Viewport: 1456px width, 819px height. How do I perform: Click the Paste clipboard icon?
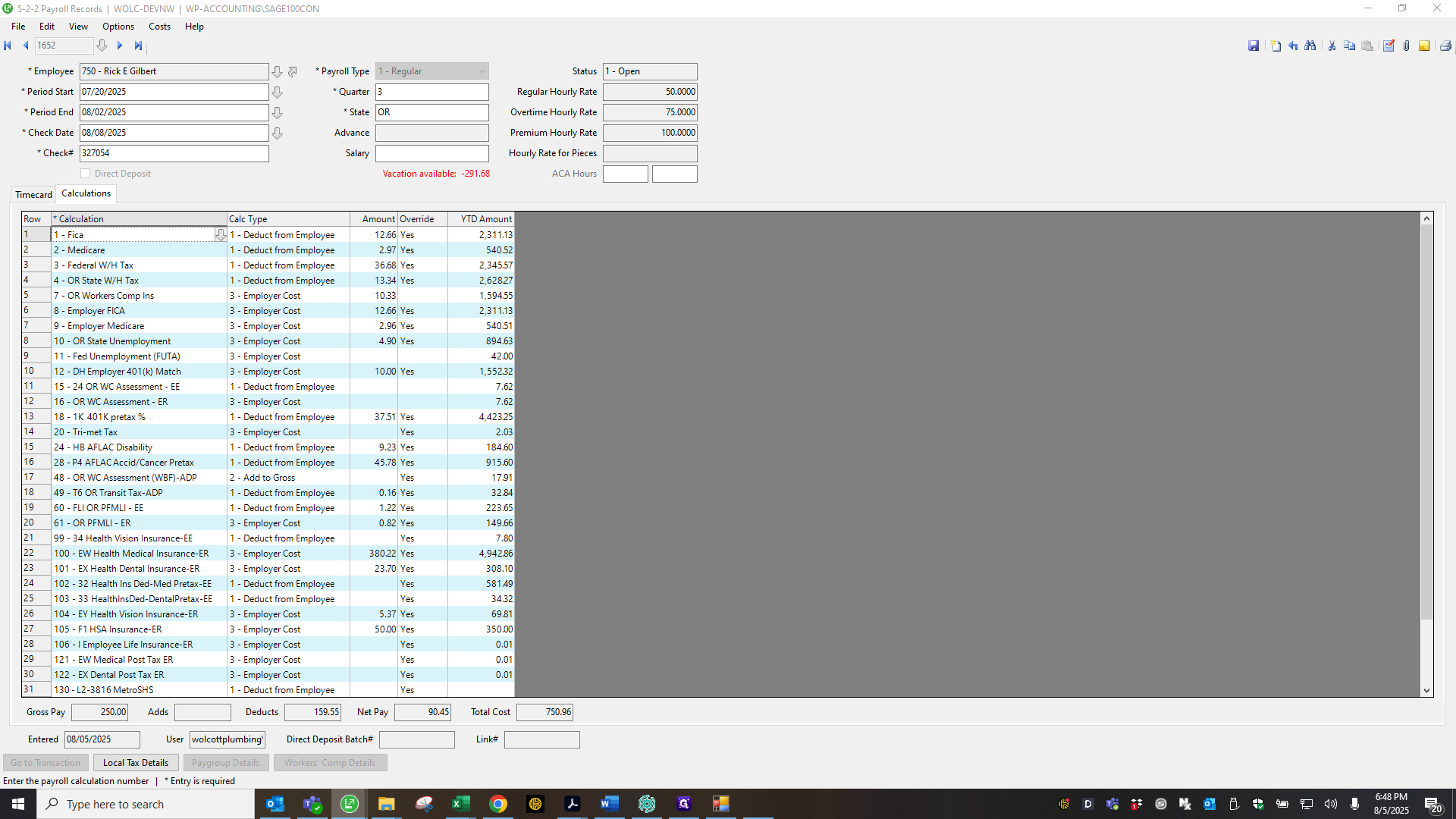[1367, 46]
